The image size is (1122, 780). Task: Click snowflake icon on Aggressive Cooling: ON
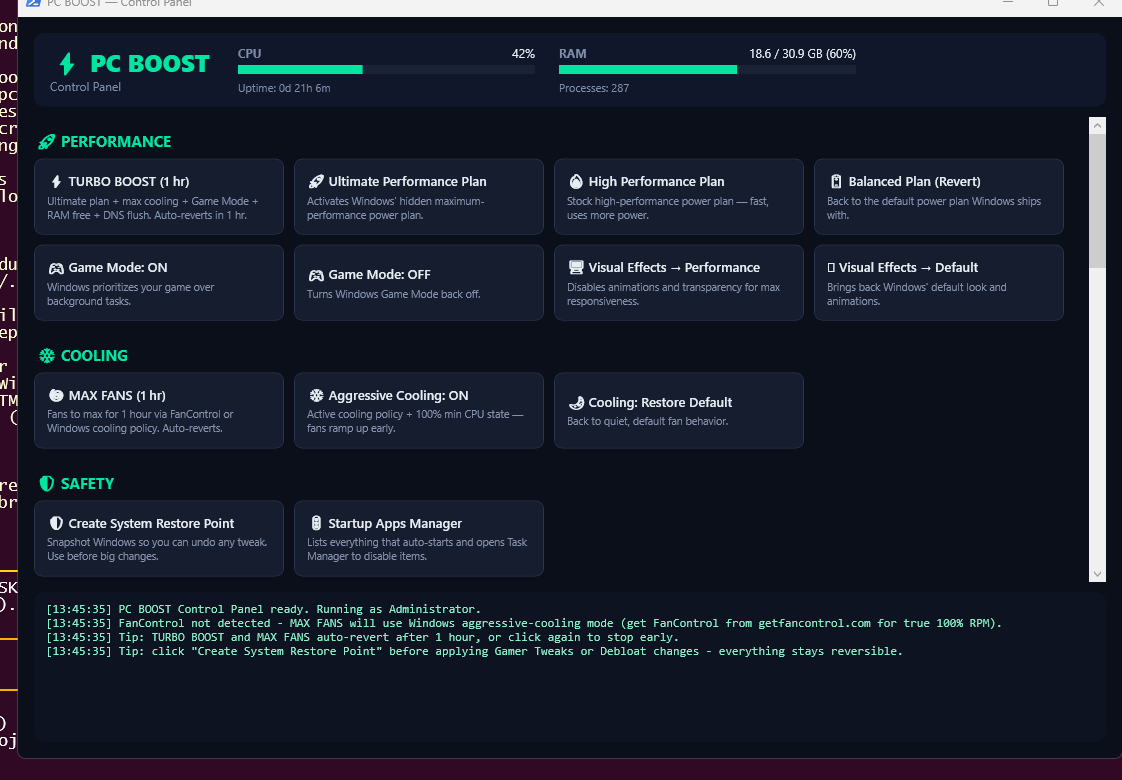coord(316,396)
